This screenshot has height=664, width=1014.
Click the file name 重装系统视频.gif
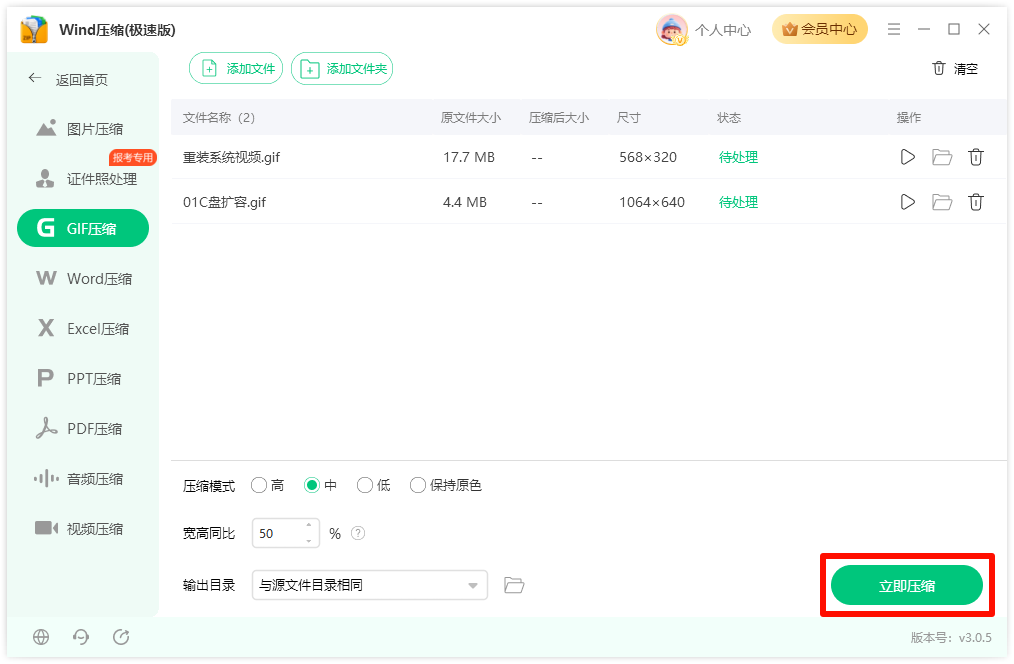232,157
